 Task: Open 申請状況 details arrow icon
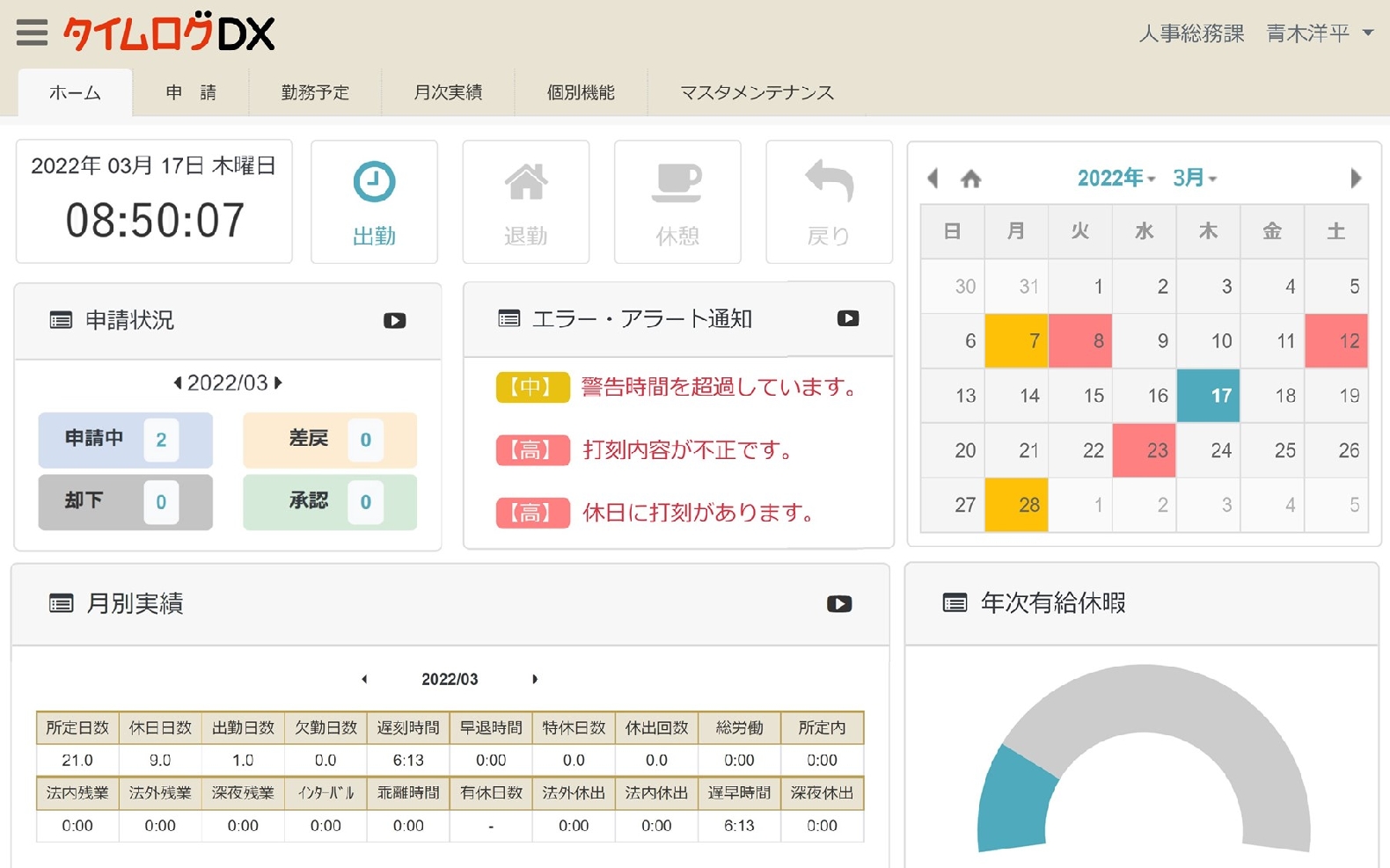(x=395, y=321)
